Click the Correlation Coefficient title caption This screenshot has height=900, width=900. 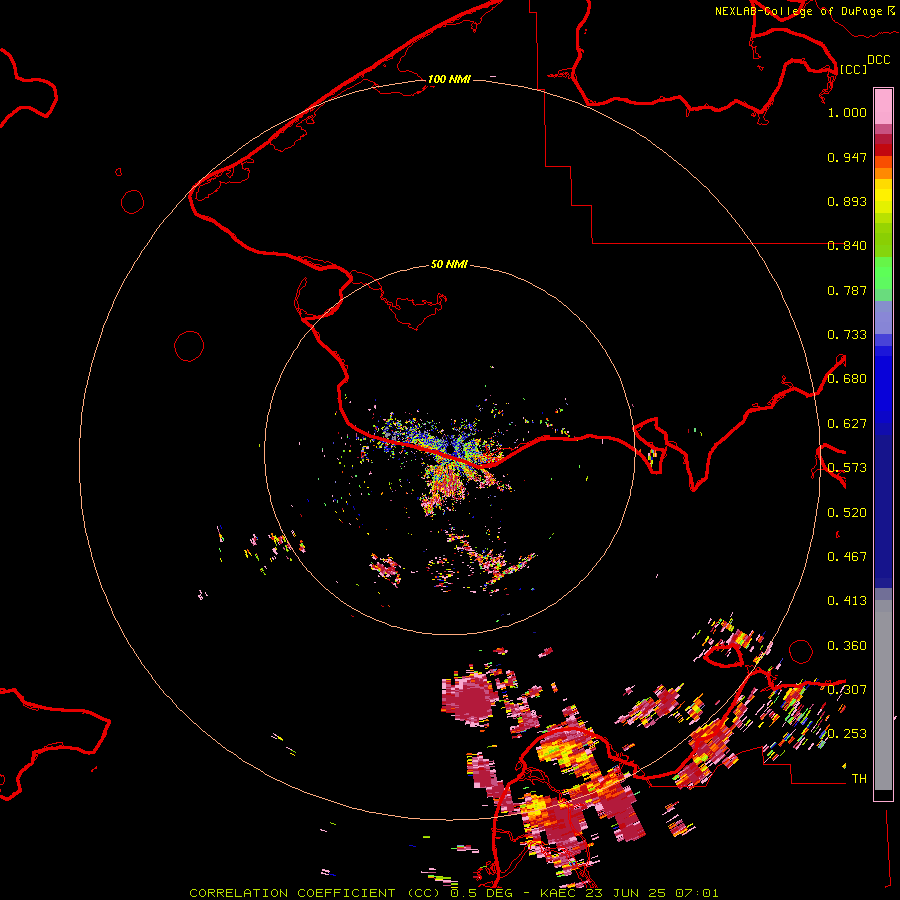click(x=453, y=893)
